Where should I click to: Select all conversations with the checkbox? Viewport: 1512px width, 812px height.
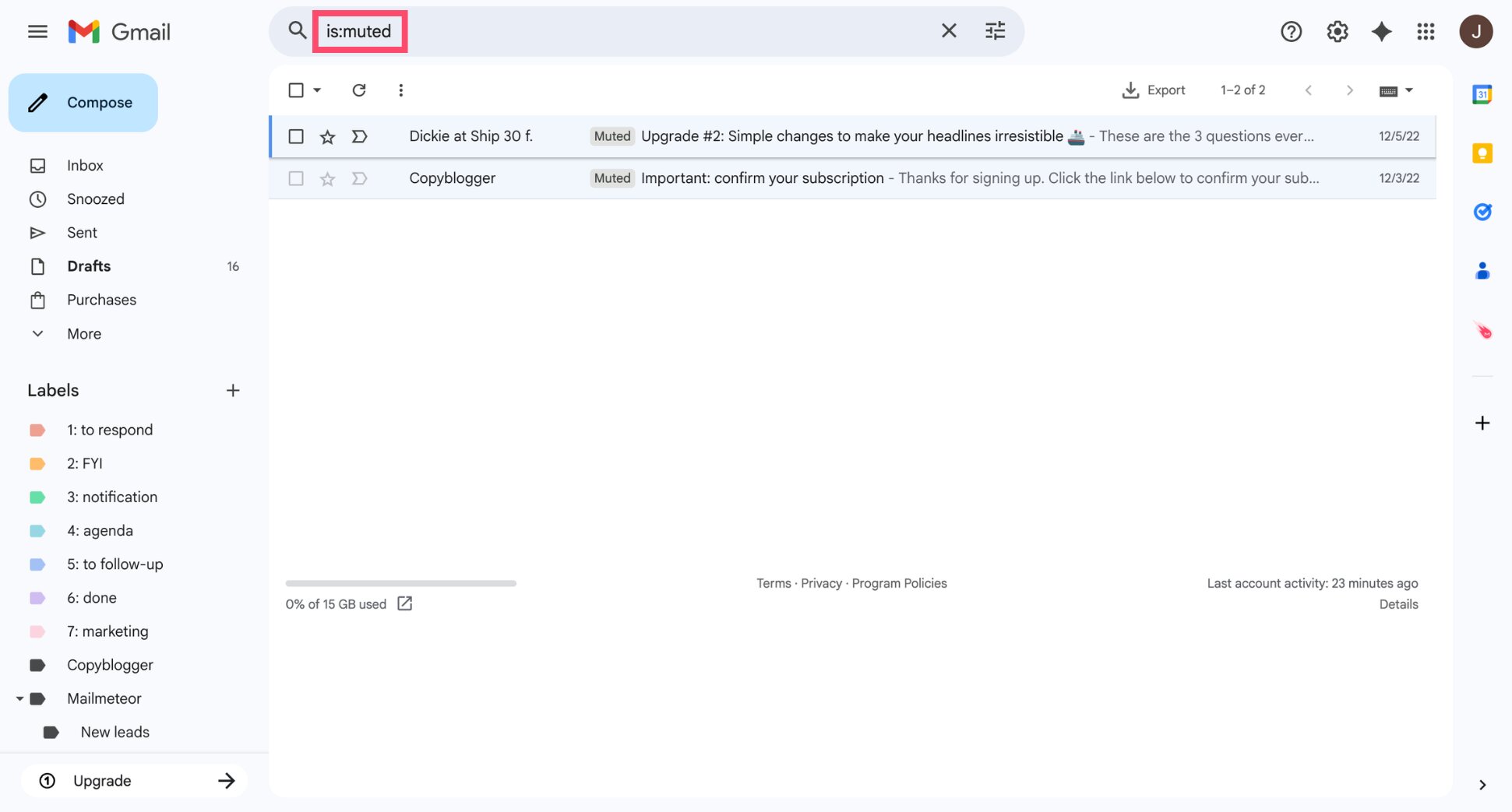tap(296, 90)
